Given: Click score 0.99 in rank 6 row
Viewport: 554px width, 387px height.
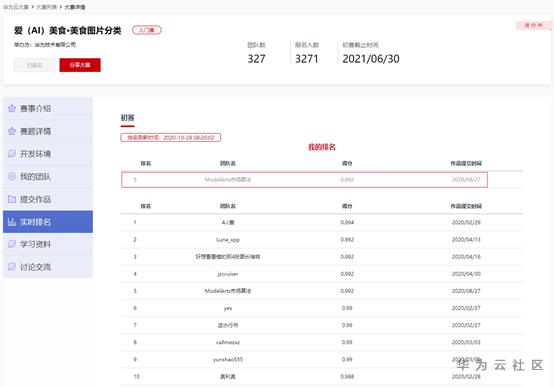Looking at the screenshot, I should [347, 308].
